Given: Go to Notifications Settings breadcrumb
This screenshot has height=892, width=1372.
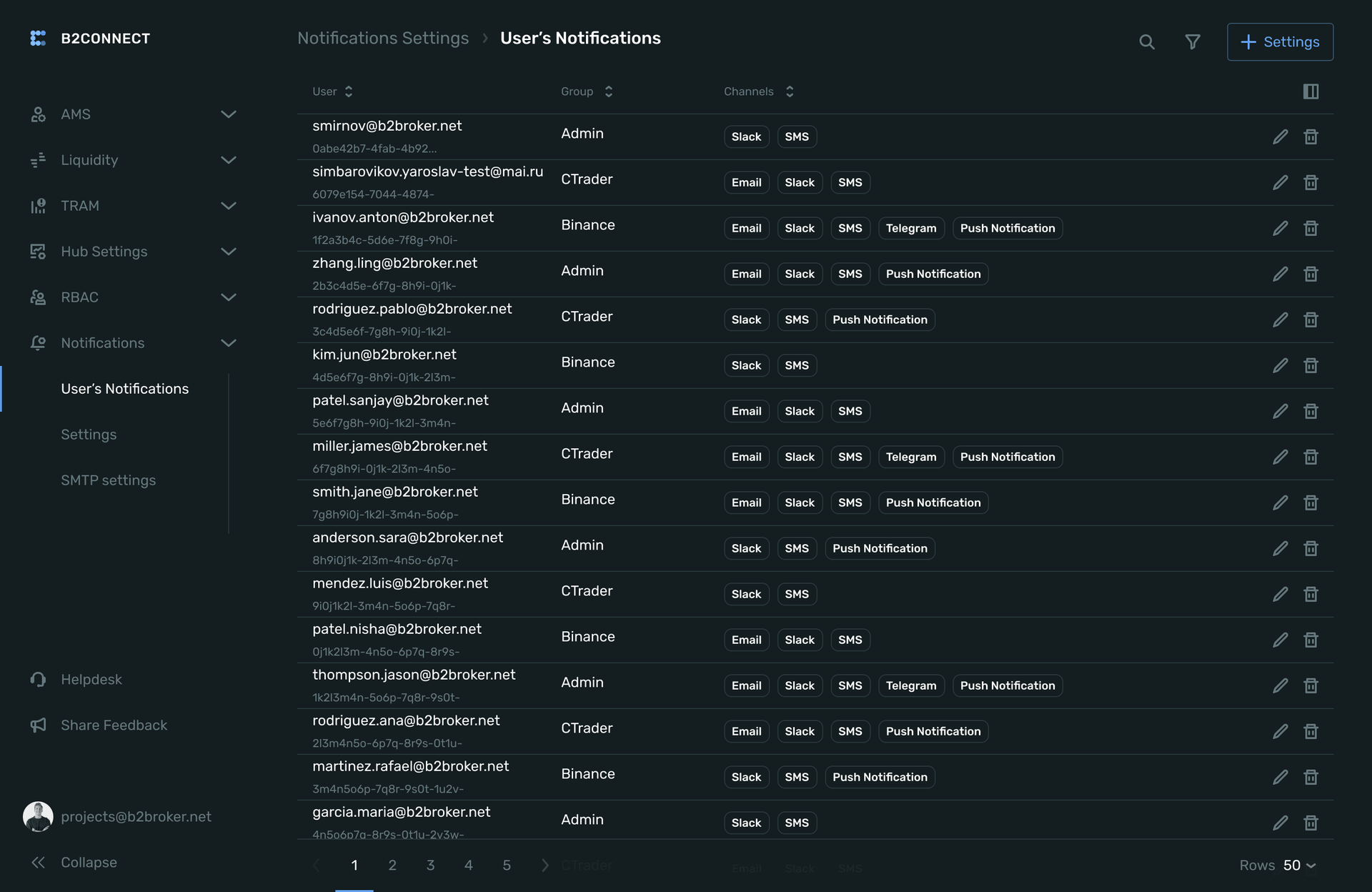Looking at the screenshot, I should (383, 39).
